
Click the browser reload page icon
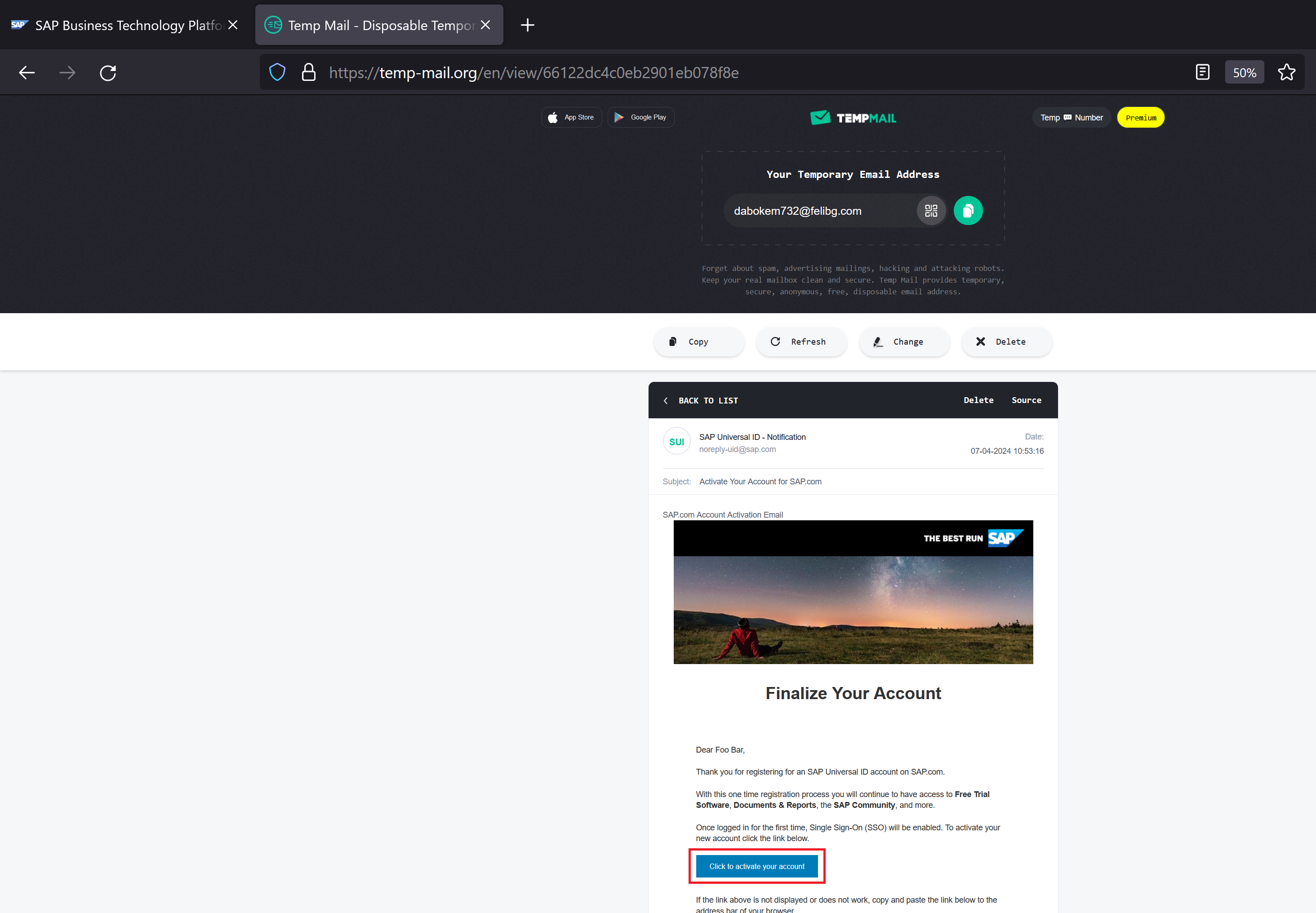tap(107, 73)
